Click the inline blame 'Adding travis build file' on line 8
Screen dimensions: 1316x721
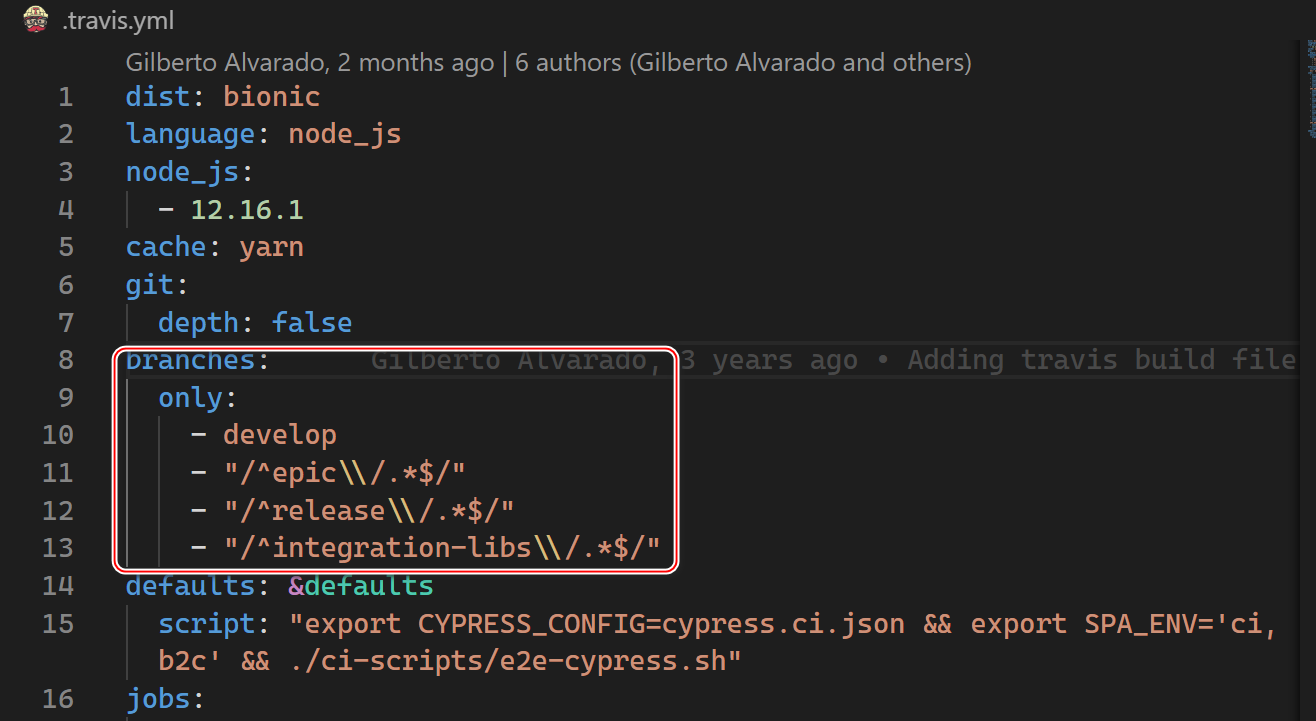pyautogui.click(x=1101, y=360)
